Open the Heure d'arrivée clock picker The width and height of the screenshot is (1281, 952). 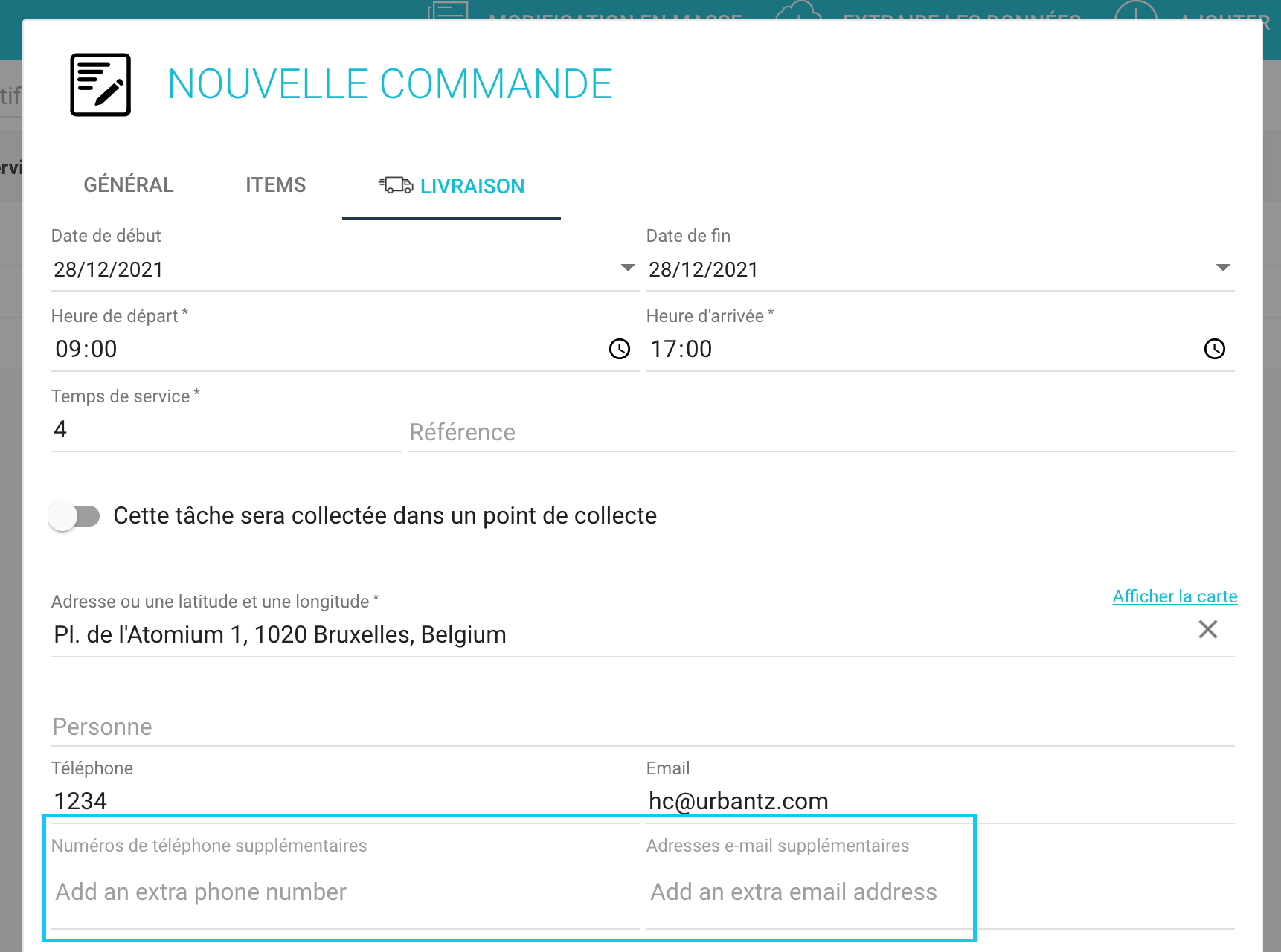click(x=1215, y=349)
